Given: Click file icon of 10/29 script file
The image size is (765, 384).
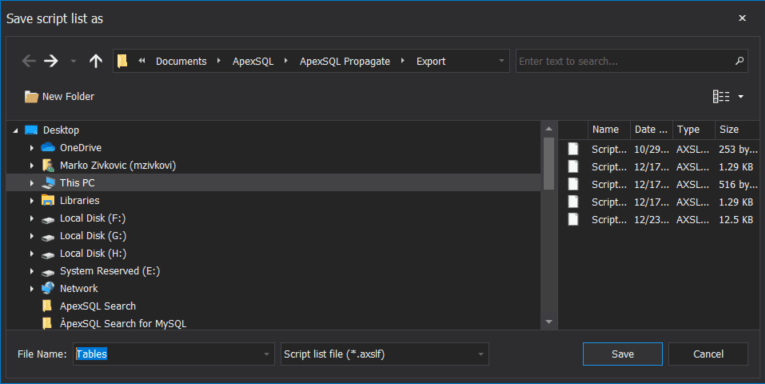Looking at the screenshot, I should tap(573, 149).
